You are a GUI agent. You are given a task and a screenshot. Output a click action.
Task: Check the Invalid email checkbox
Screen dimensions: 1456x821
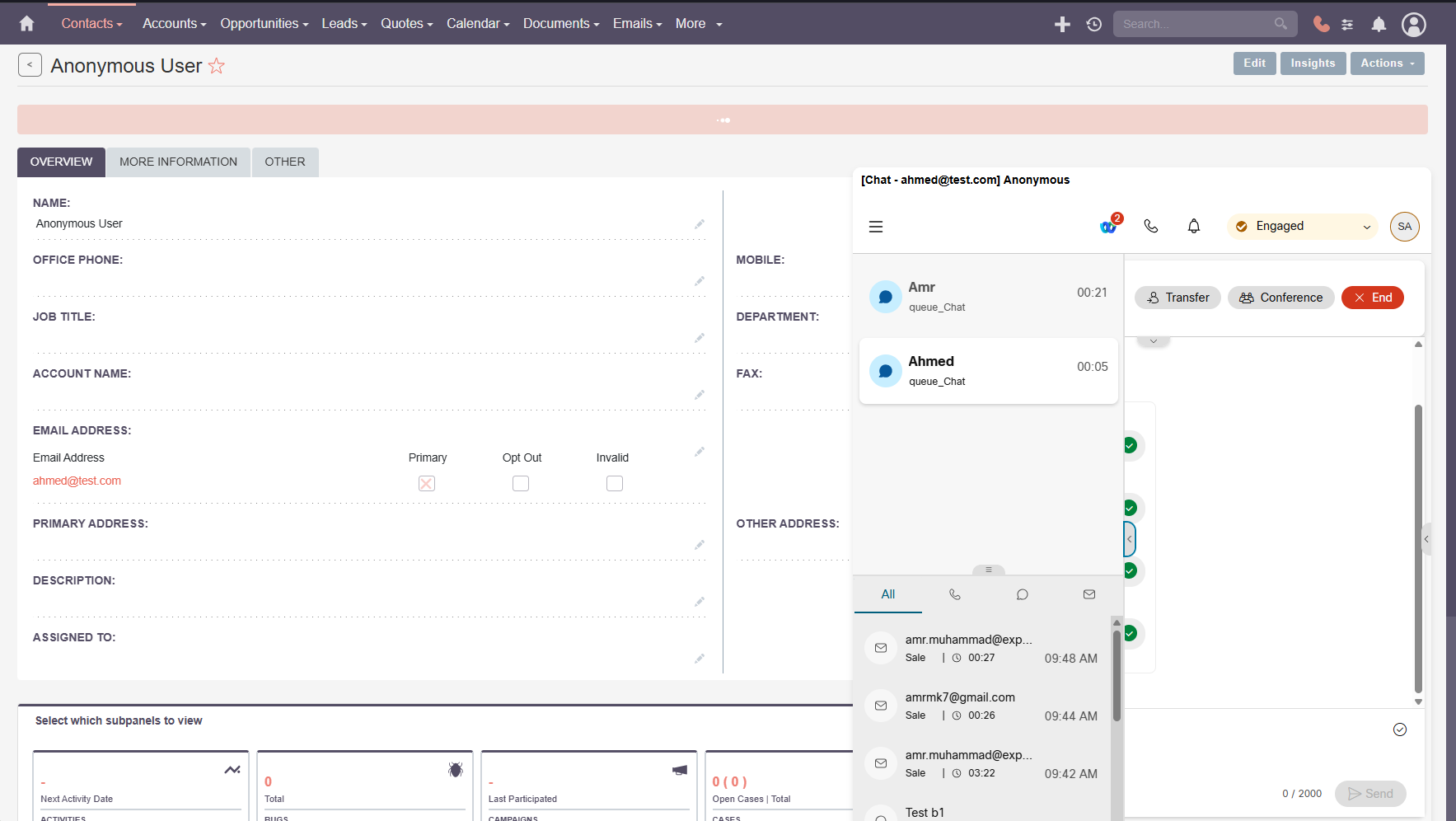coord(615,484)
